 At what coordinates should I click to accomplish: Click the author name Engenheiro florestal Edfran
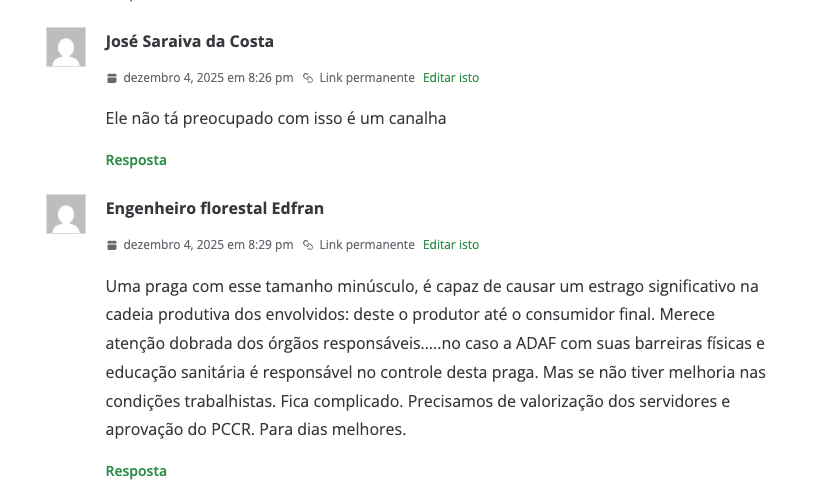[x=214, y=208]
